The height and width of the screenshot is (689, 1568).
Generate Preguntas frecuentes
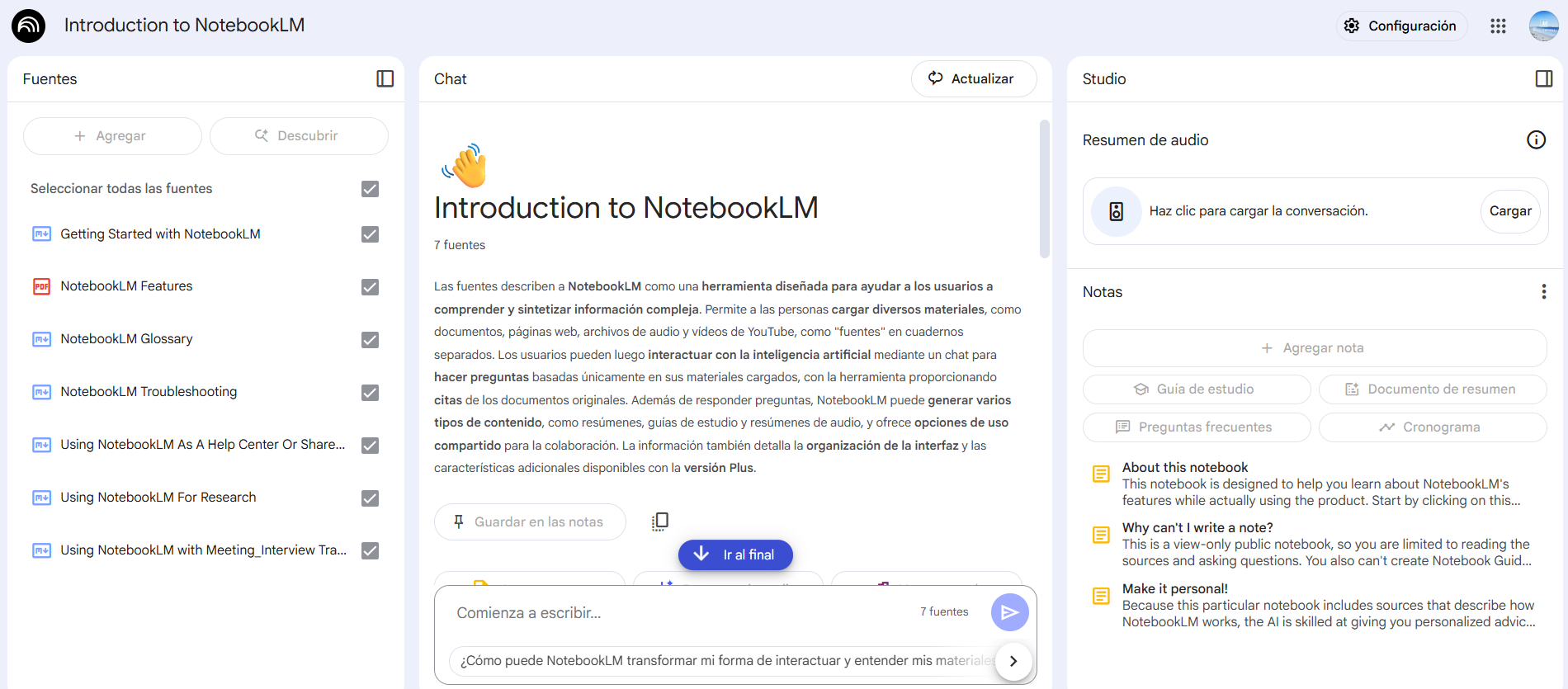tap(1197, 427)
